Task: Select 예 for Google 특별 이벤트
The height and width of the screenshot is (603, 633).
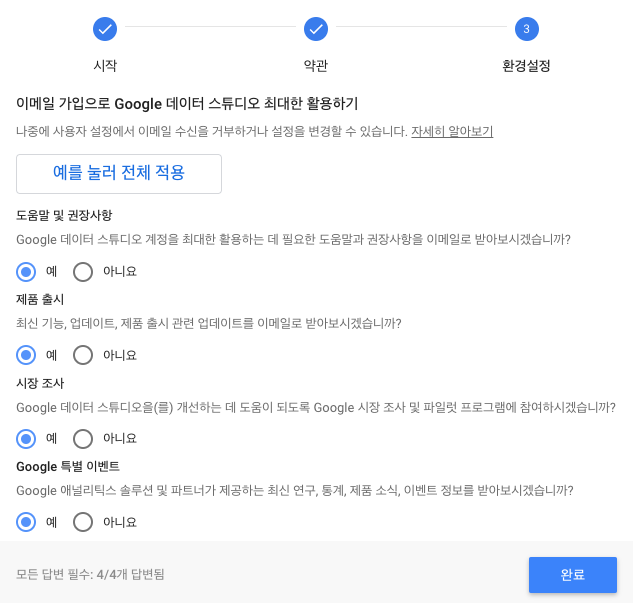Action: tap(26, 522)
